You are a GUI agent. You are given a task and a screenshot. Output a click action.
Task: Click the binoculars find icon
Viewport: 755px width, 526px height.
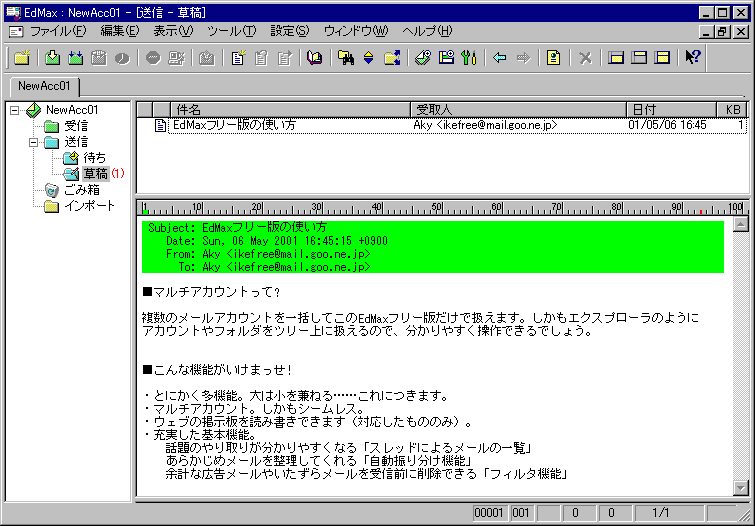coord(346,58)
